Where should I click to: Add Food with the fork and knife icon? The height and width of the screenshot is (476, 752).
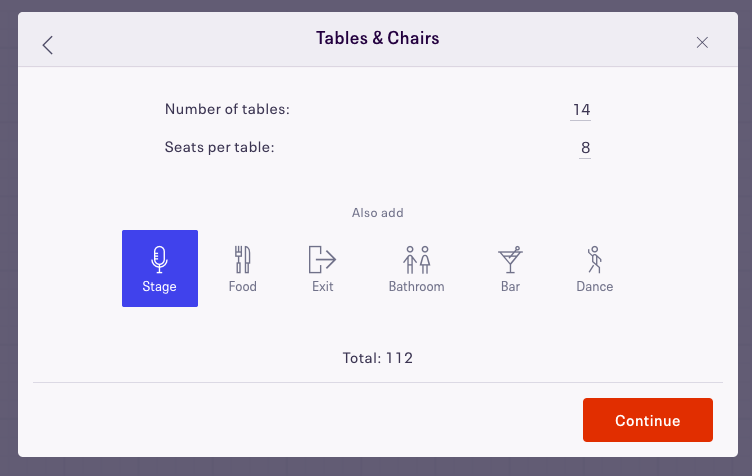(x=242, y=259)
